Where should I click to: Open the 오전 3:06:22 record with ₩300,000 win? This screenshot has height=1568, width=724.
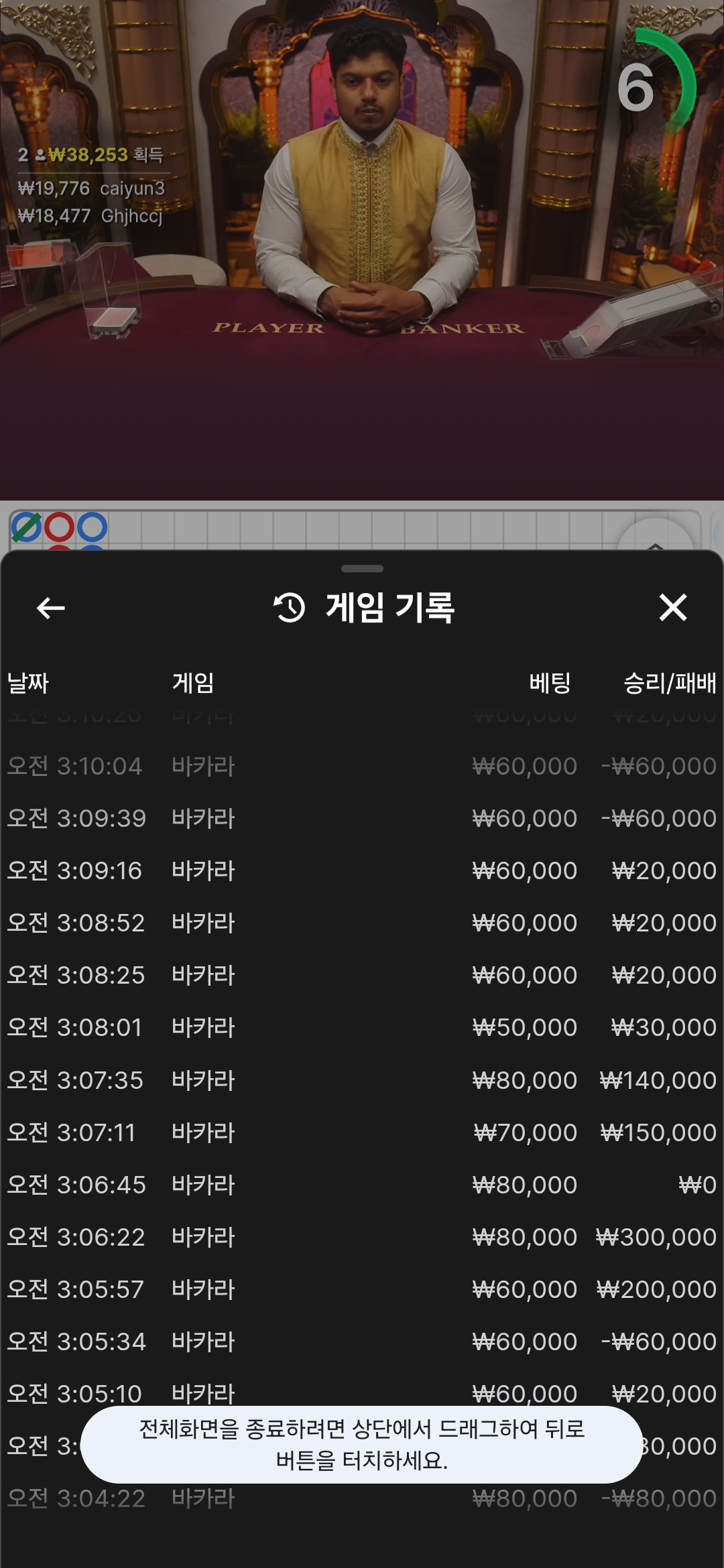pos(362,1237)
